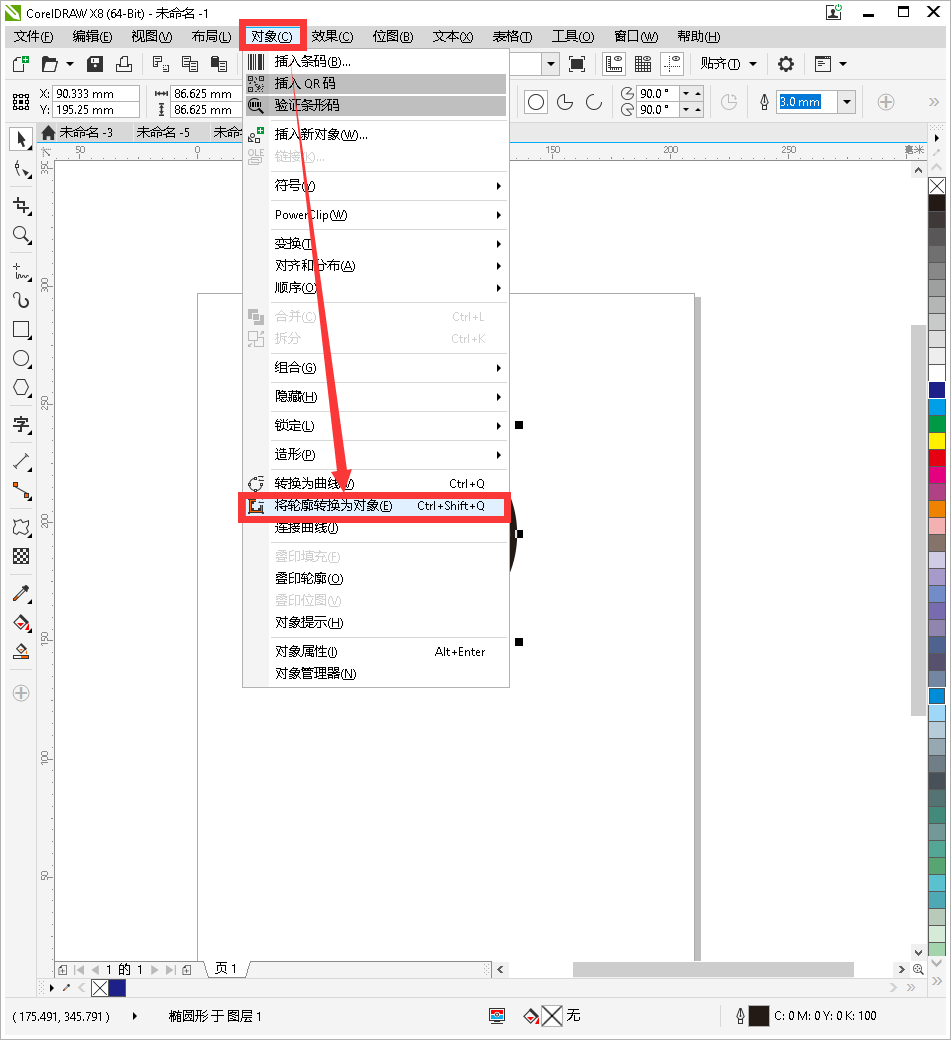Select the Connector tool

[x=21, y=491]
